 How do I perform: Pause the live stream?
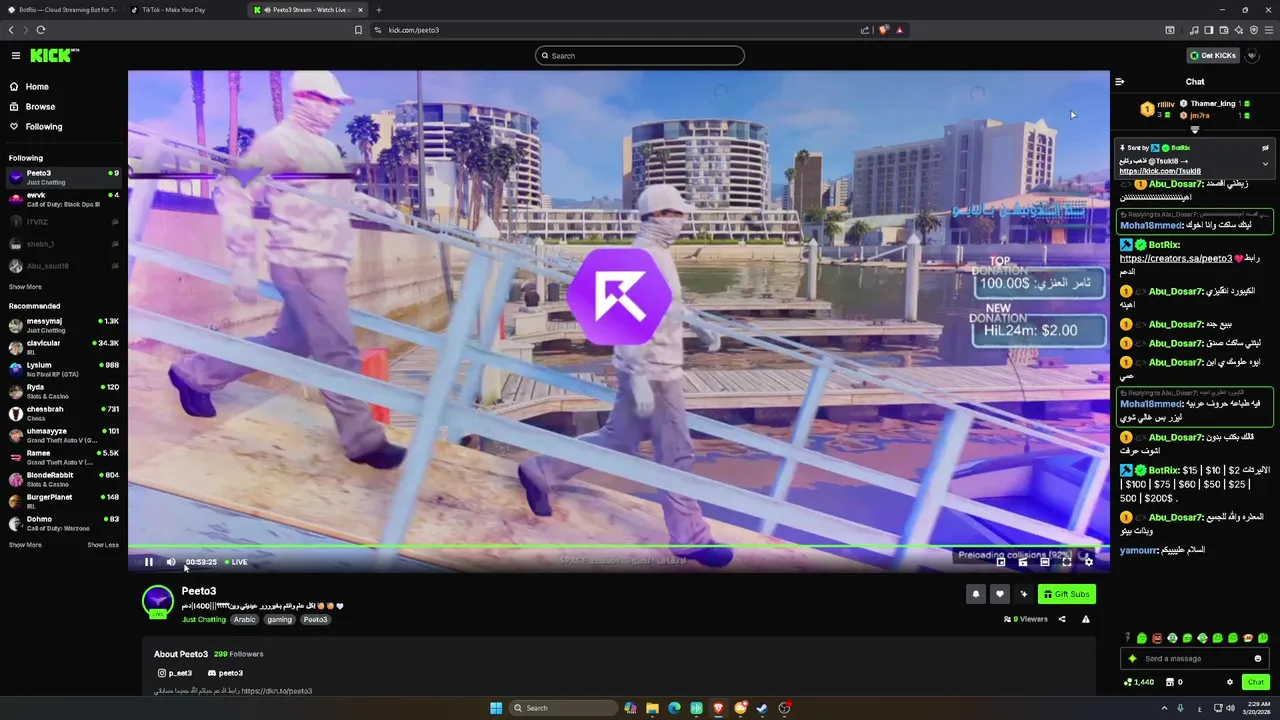(149, 562)
